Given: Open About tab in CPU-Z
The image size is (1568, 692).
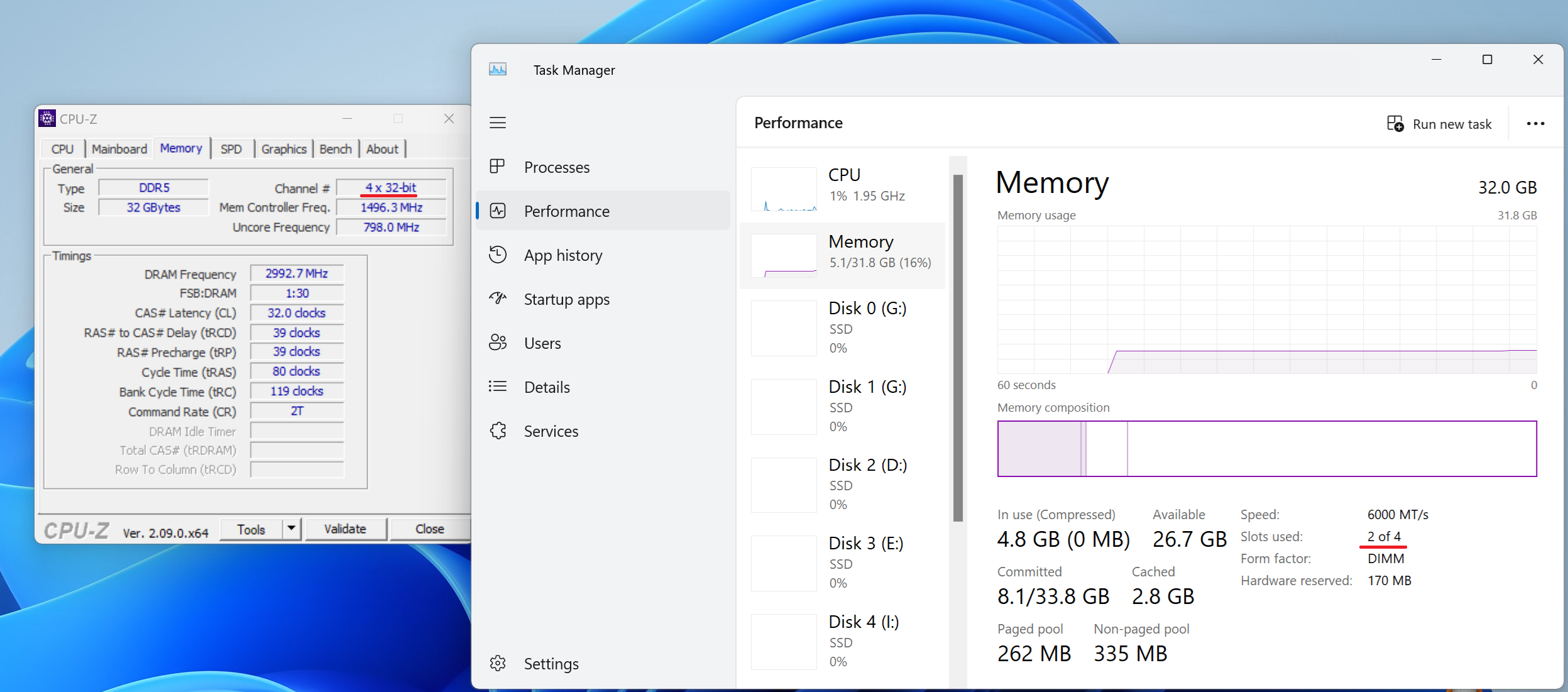Looking at the screenshot, I should [x=382, y=149].
